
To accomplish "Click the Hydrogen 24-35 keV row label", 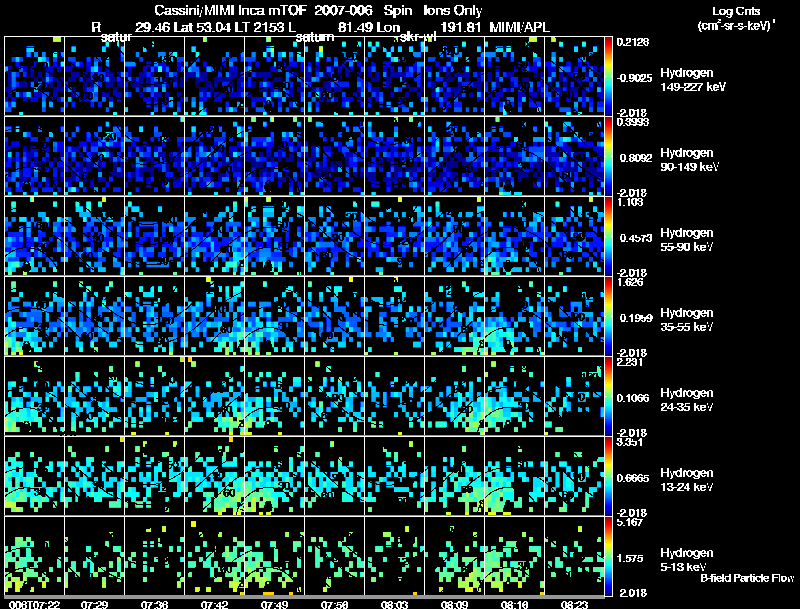I will (x=687, y=400).
